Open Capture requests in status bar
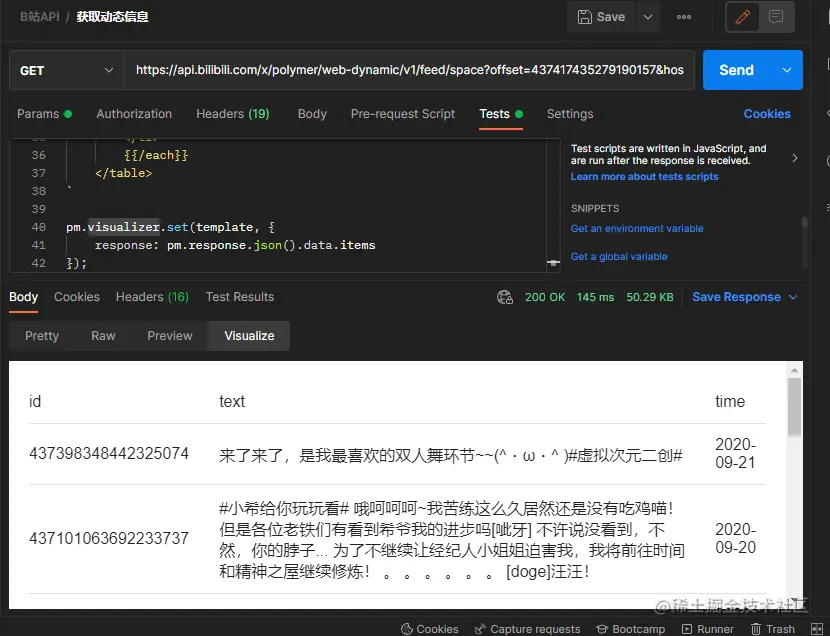 pyautogui.click(x=528, y=629)
